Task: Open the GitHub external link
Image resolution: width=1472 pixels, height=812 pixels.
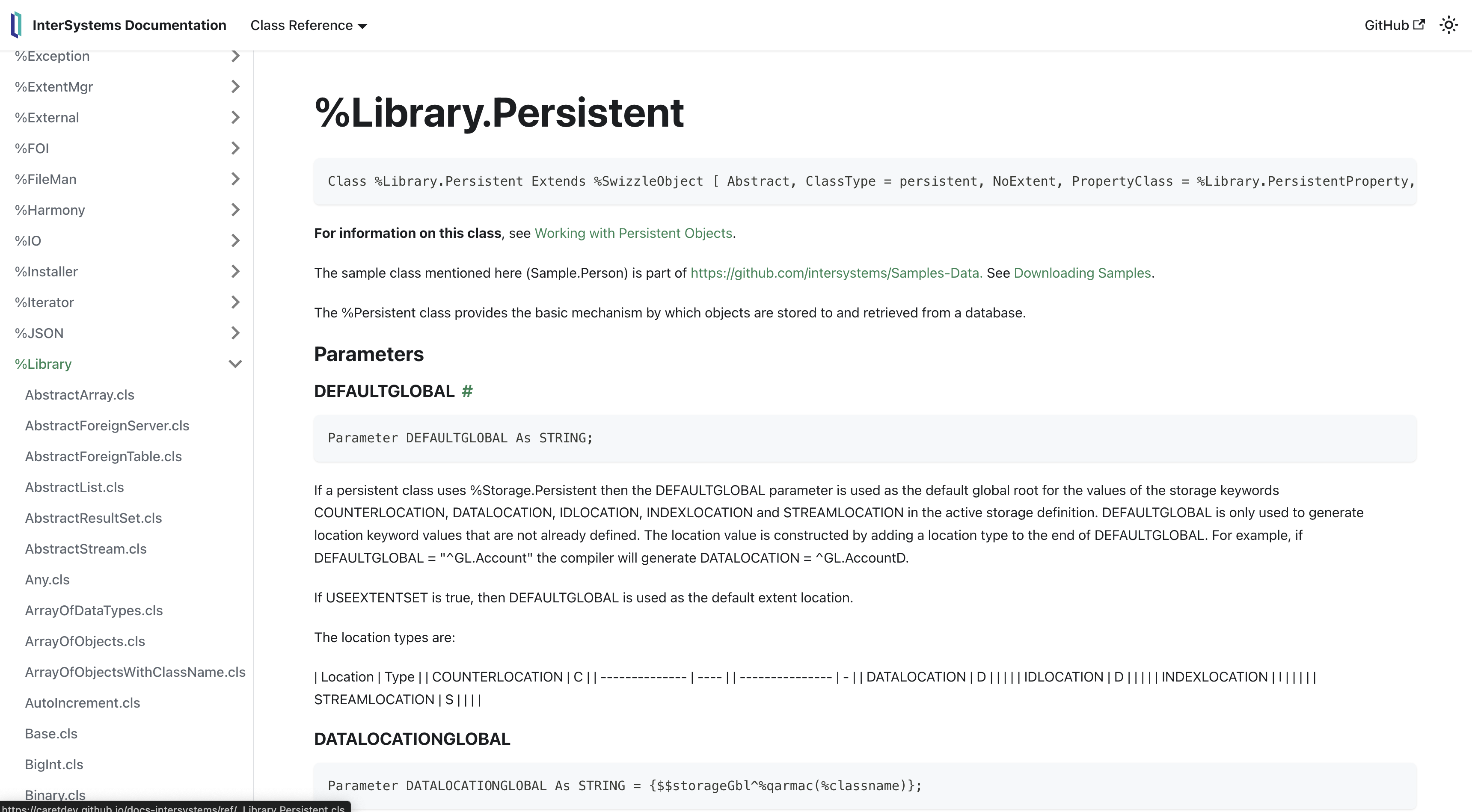Action: pos(1394,25)
